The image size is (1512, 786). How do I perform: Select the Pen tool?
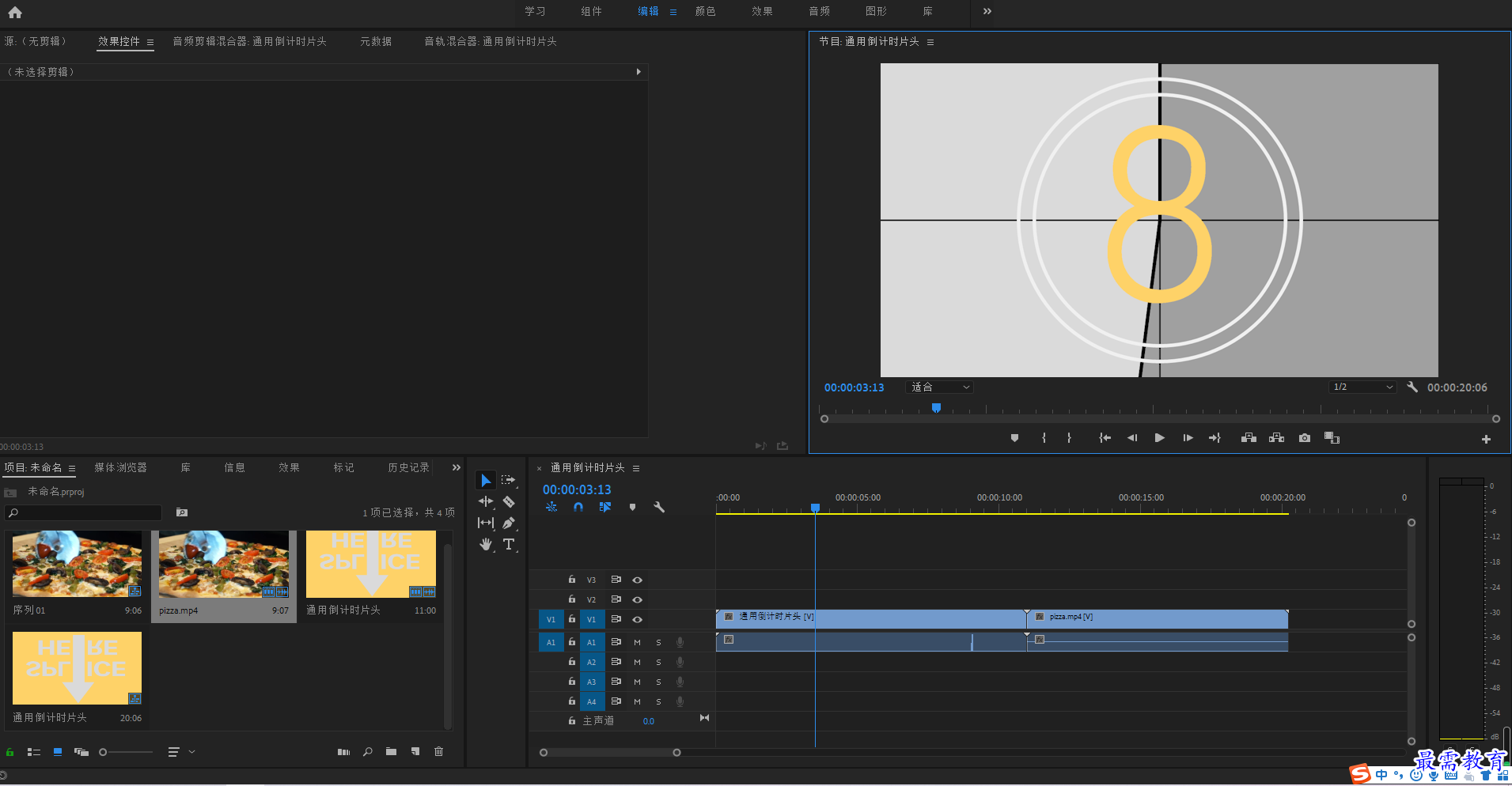click(509, 523)
